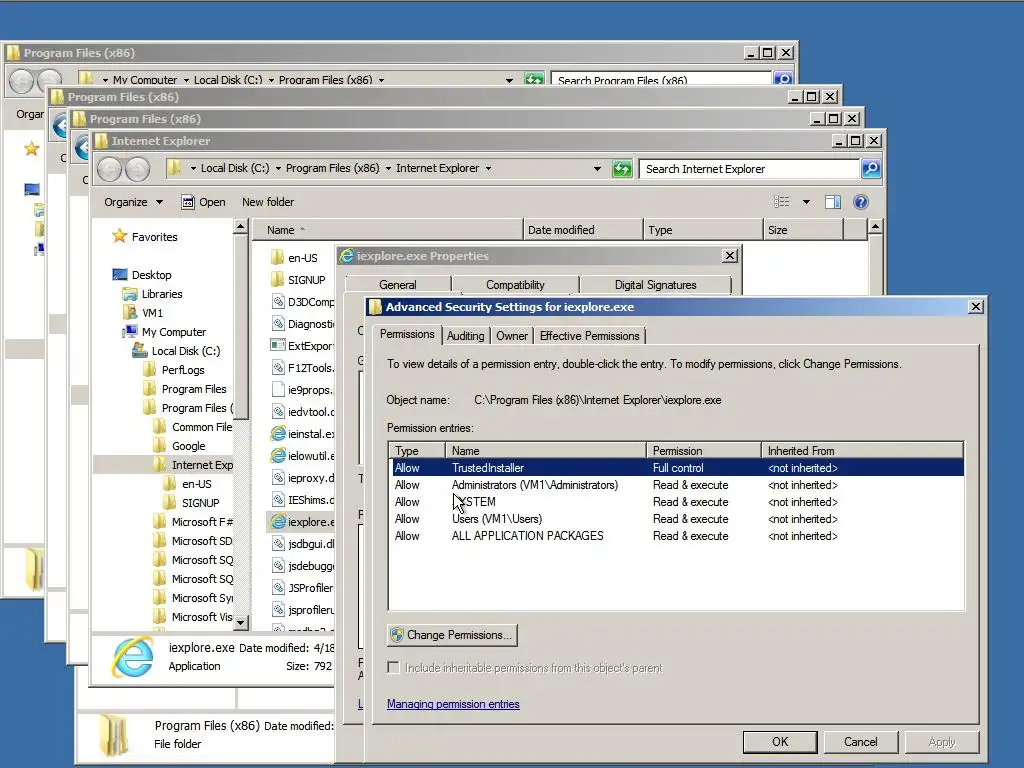1024x768 pixels.
Task: Click the Inherited From column header
Action: click(x=862, y=451)
